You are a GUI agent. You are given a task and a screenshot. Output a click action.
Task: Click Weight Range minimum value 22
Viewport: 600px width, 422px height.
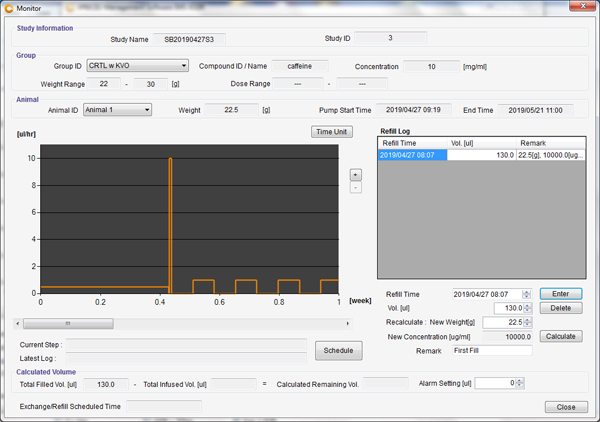pyautogui.click(x=104, y=84)
